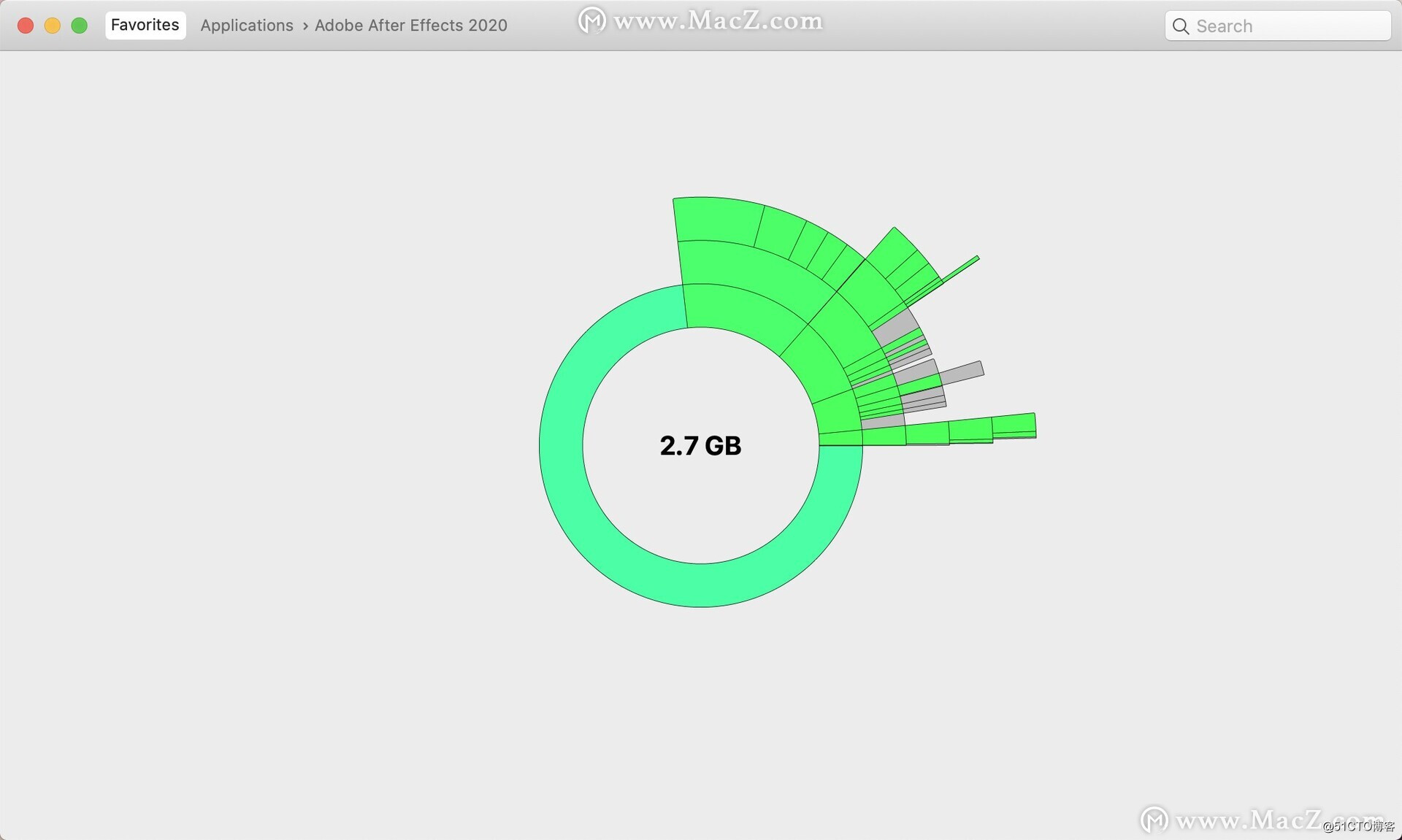Click the 2.7 GB center label
Viewport: 1402px width, 840px height.
click(700, 445)
